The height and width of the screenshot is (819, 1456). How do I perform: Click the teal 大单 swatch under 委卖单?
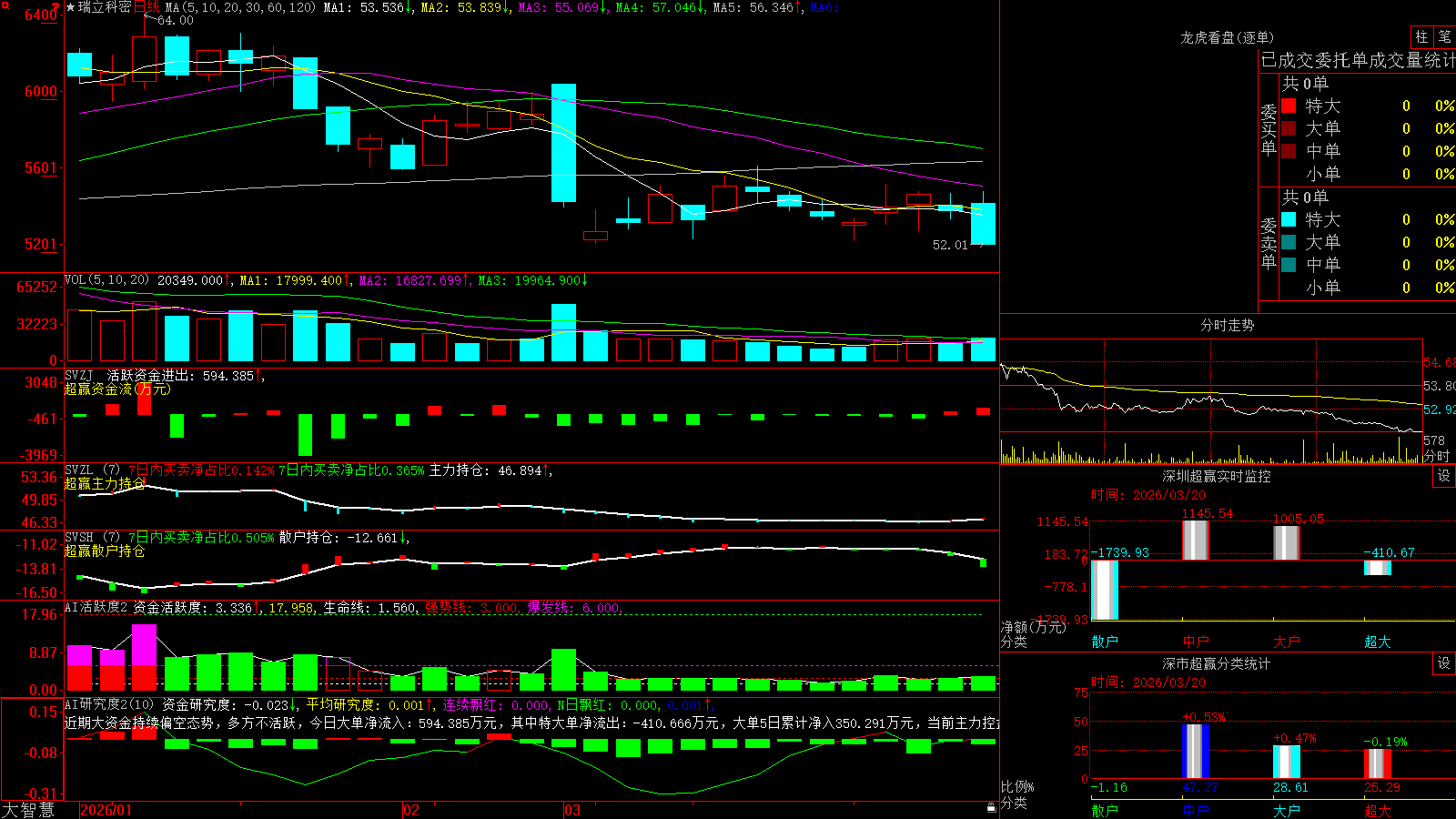point(1289,242)
